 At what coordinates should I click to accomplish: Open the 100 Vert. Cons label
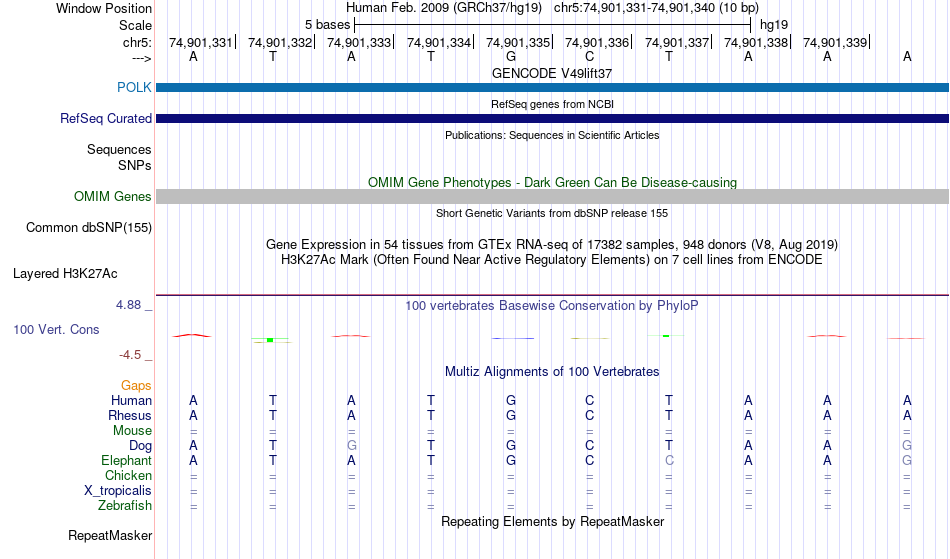56,329
